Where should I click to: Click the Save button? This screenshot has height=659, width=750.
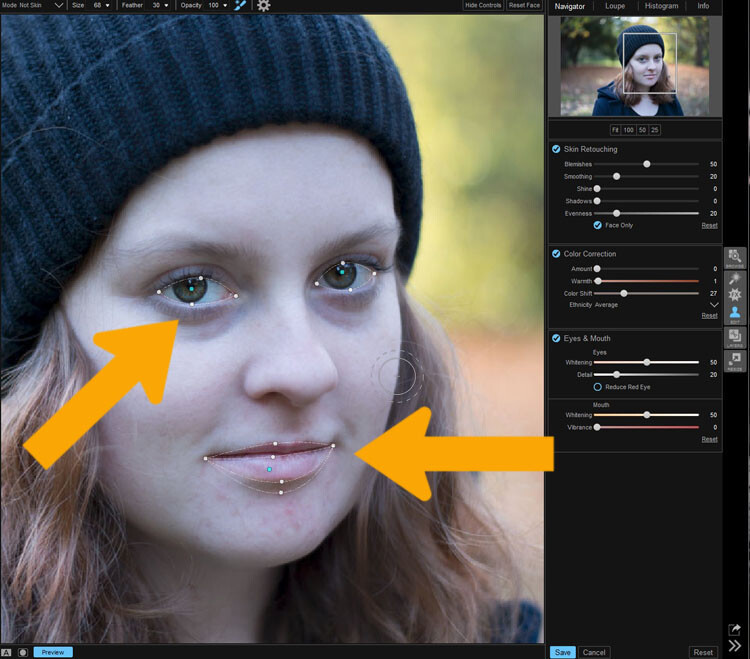coord(562,652)
